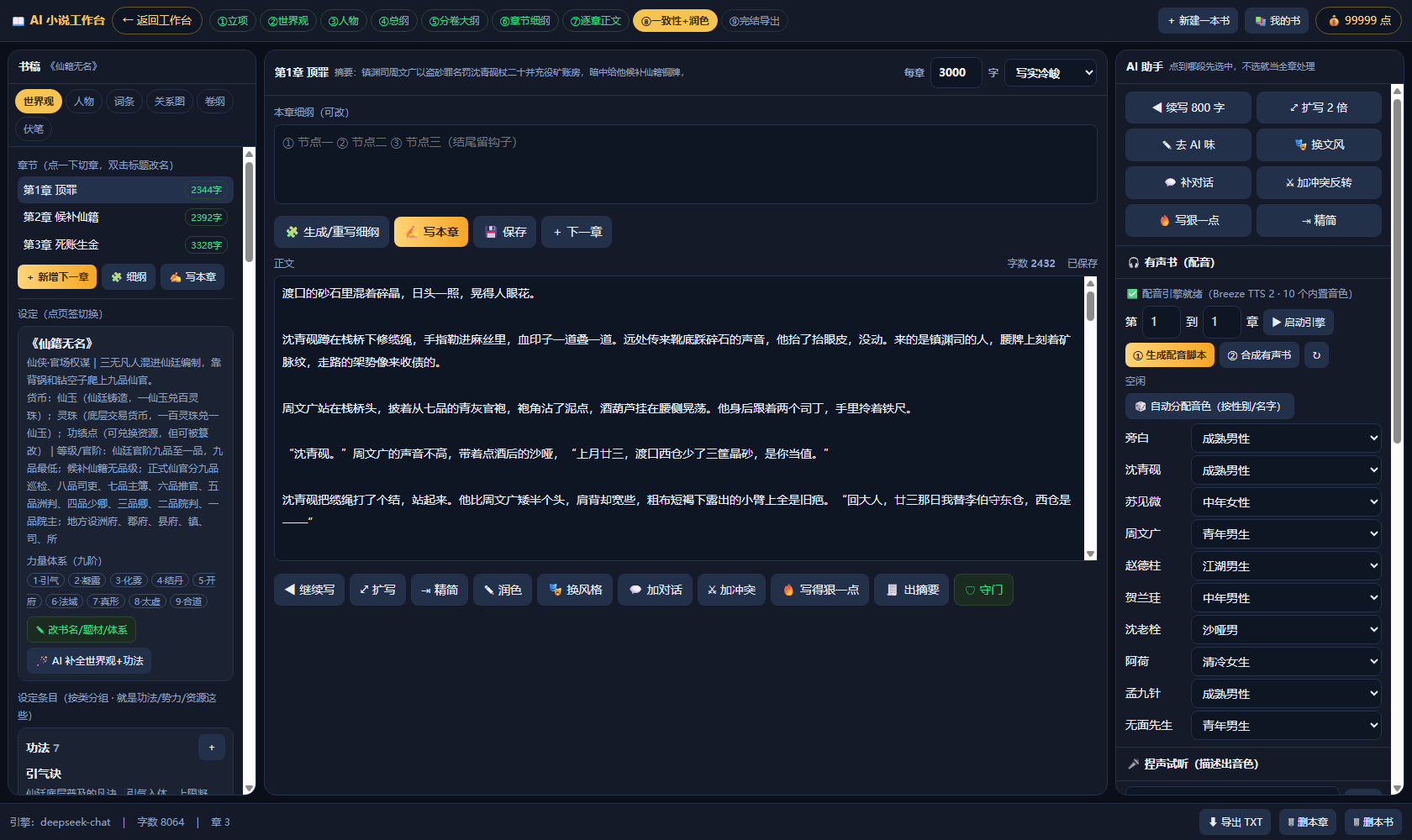Open the 阿荷 voice dropdown
1412x840 pixels.
point(1286,662)
